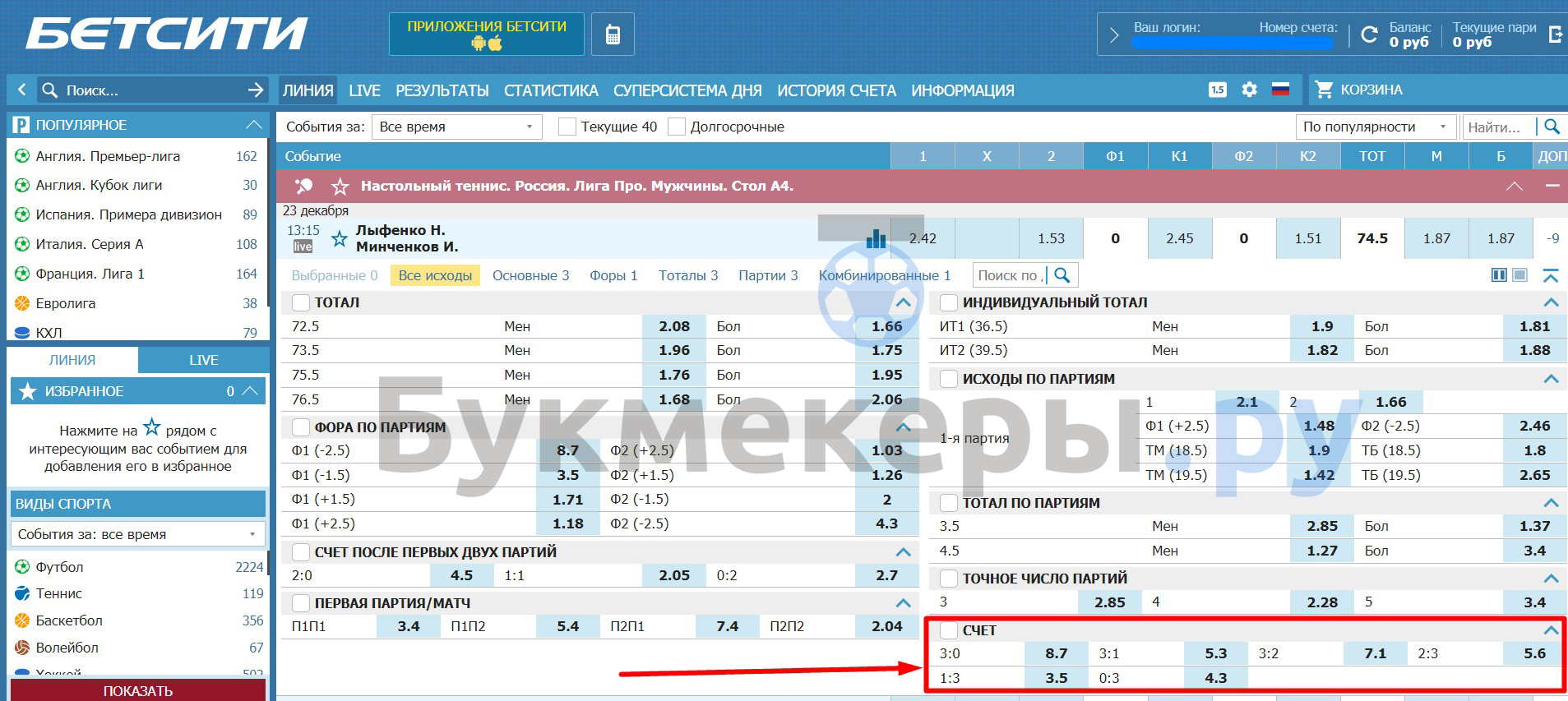Image resolution: width=1568 pixels, height=701 pixels.
Task: Switch to the Тоталы 3 tab
Action: pos(687,275)
